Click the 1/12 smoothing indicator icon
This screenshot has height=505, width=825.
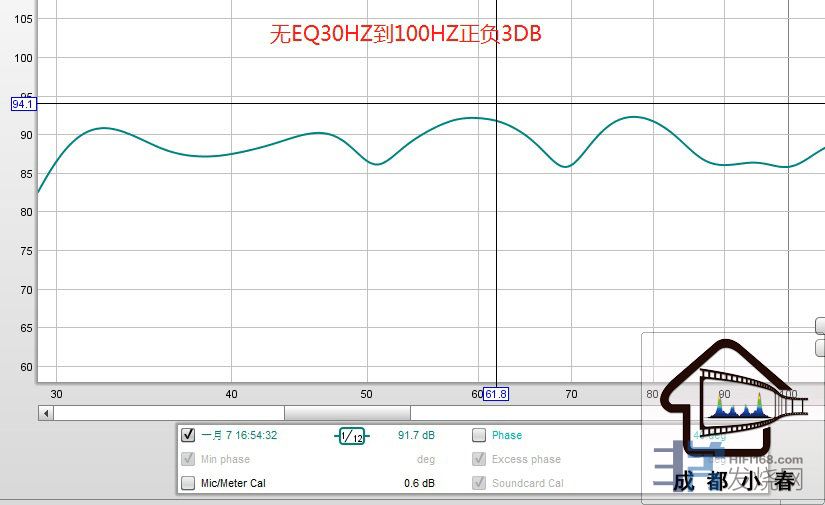point(351,436)
